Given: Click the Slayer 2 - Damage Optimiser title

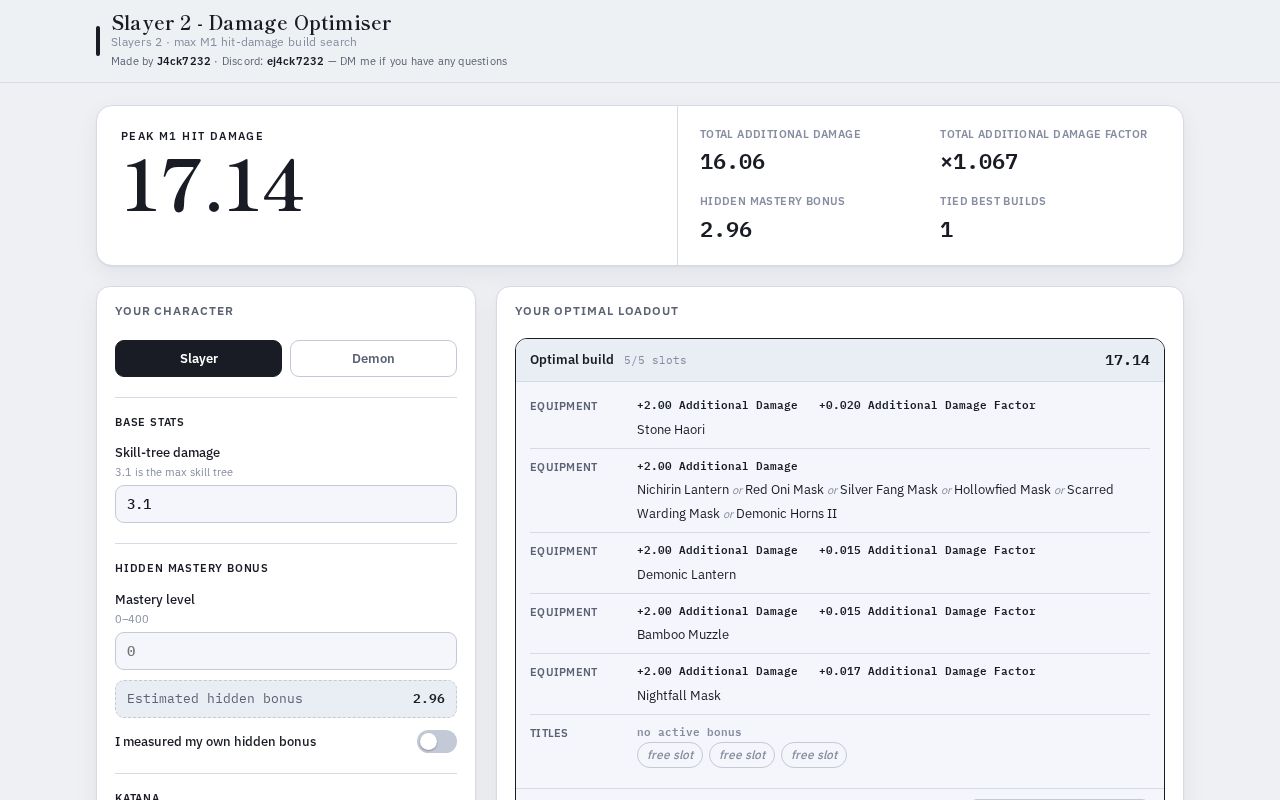Looking at the screenshot, I should 251,23.
